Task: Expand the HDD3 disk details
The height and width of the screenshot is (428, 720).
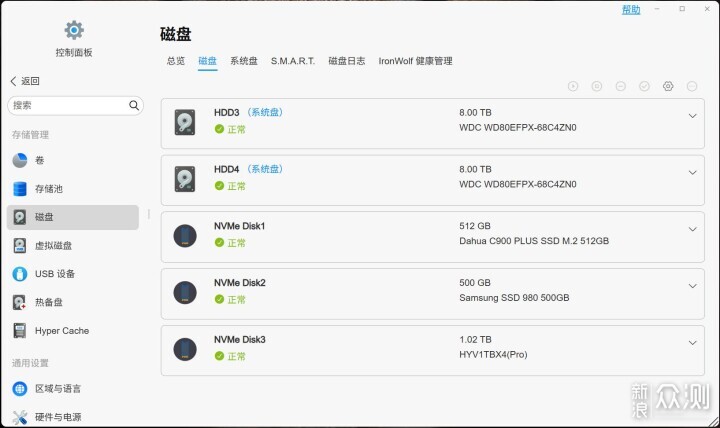Action: (692, 116)
